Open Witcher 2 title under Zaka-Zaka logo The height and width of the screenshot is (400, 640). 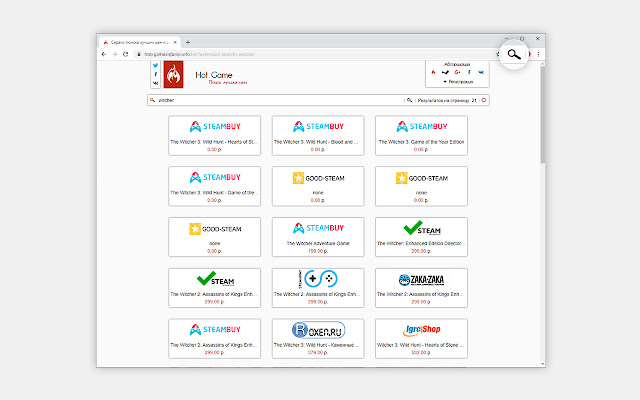coord(421,294)
